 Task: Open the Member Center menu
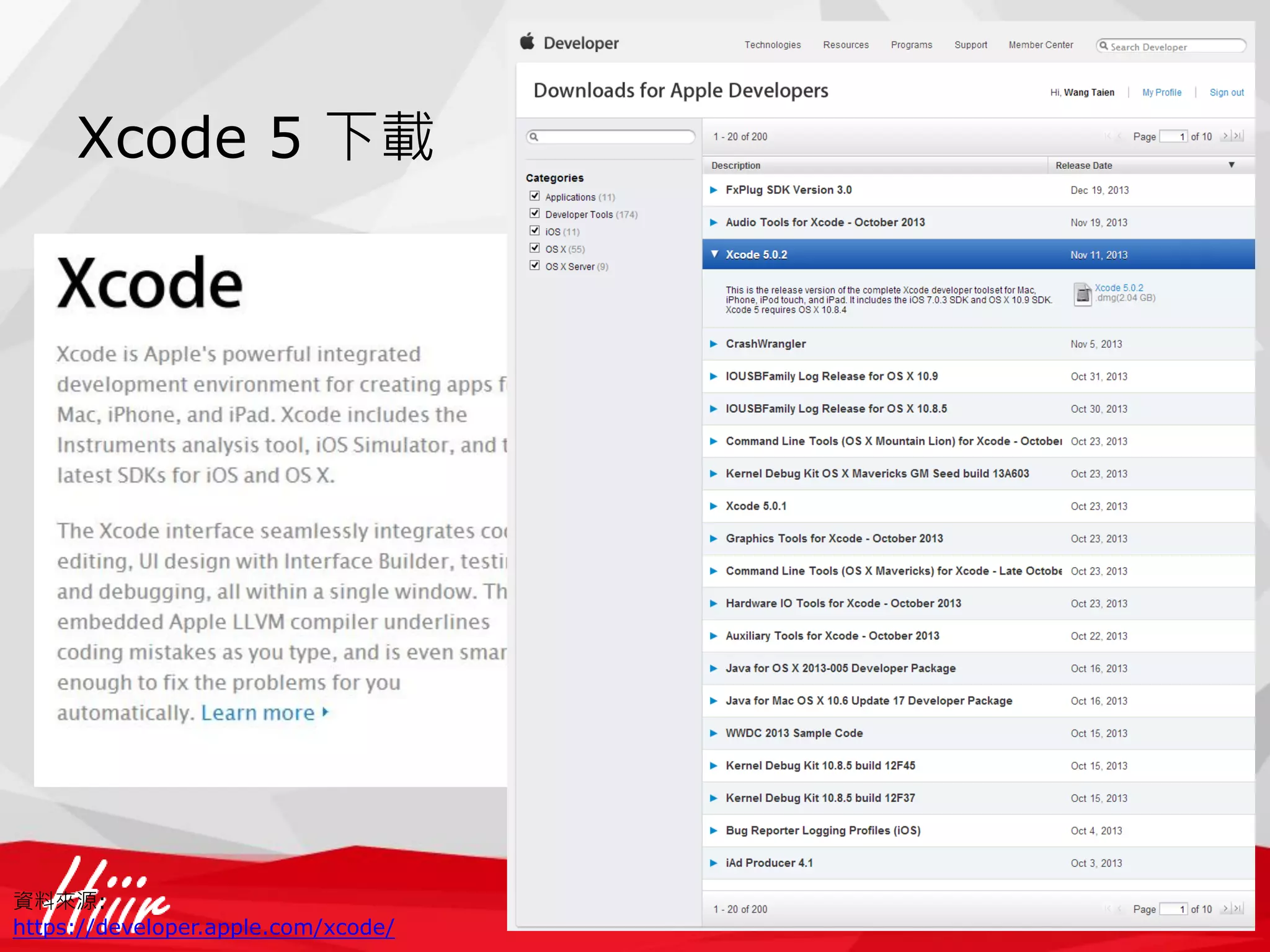[1041, 45]
